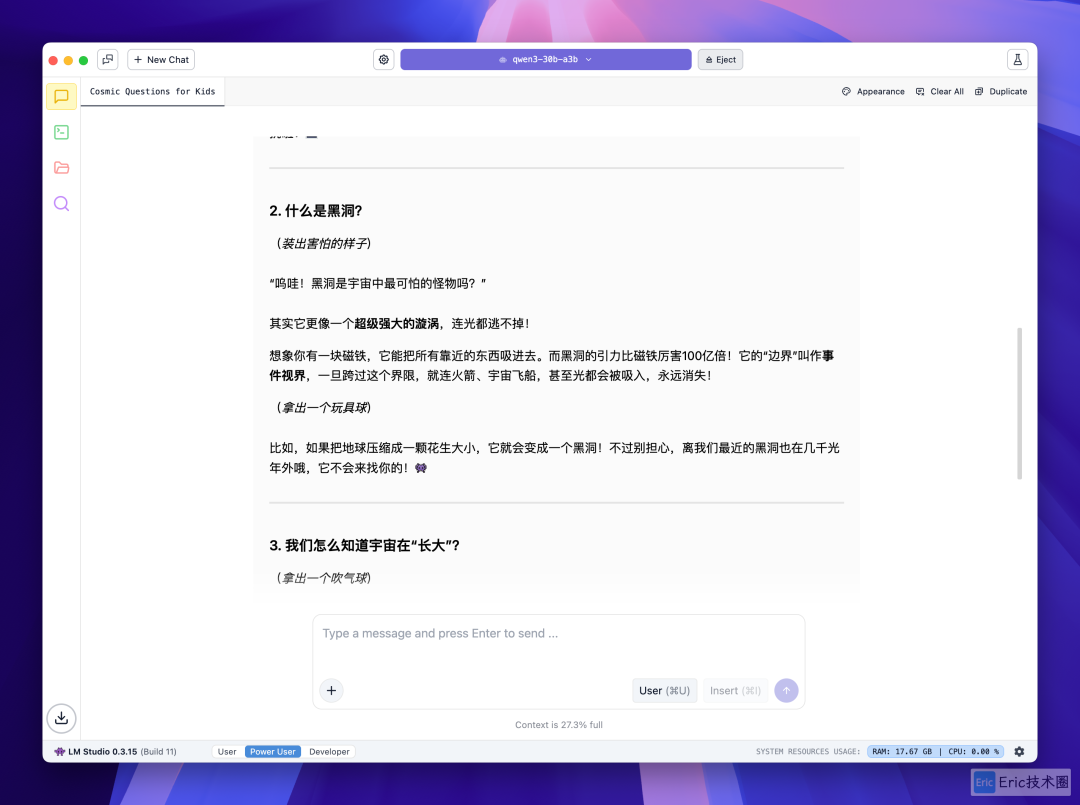The height and width of the screenshot is (805, 1080).
Task: Click the RAM and CPU usage indicator
Action: 935,752
